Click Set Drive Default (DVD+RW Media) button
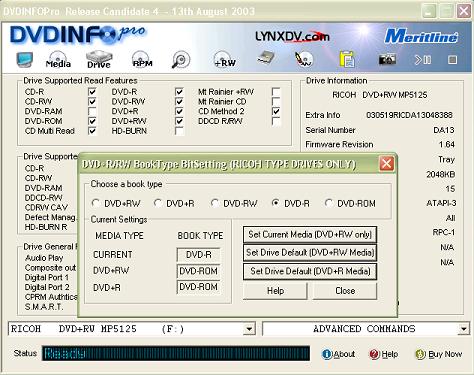Image resolution: width=474 pixels, height=375 pixels. 310,253
